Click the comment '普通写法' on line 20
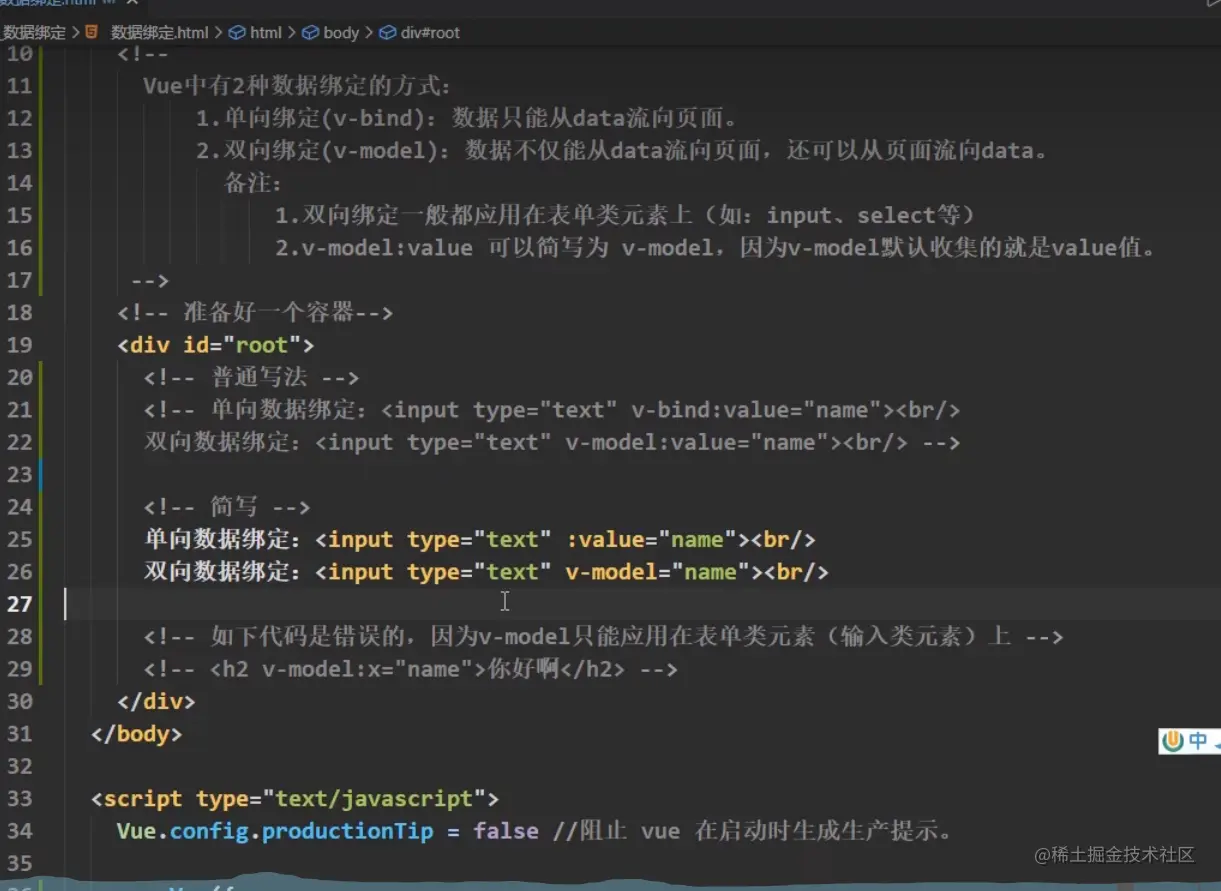 pyautogui.click(x=259, y=377)
